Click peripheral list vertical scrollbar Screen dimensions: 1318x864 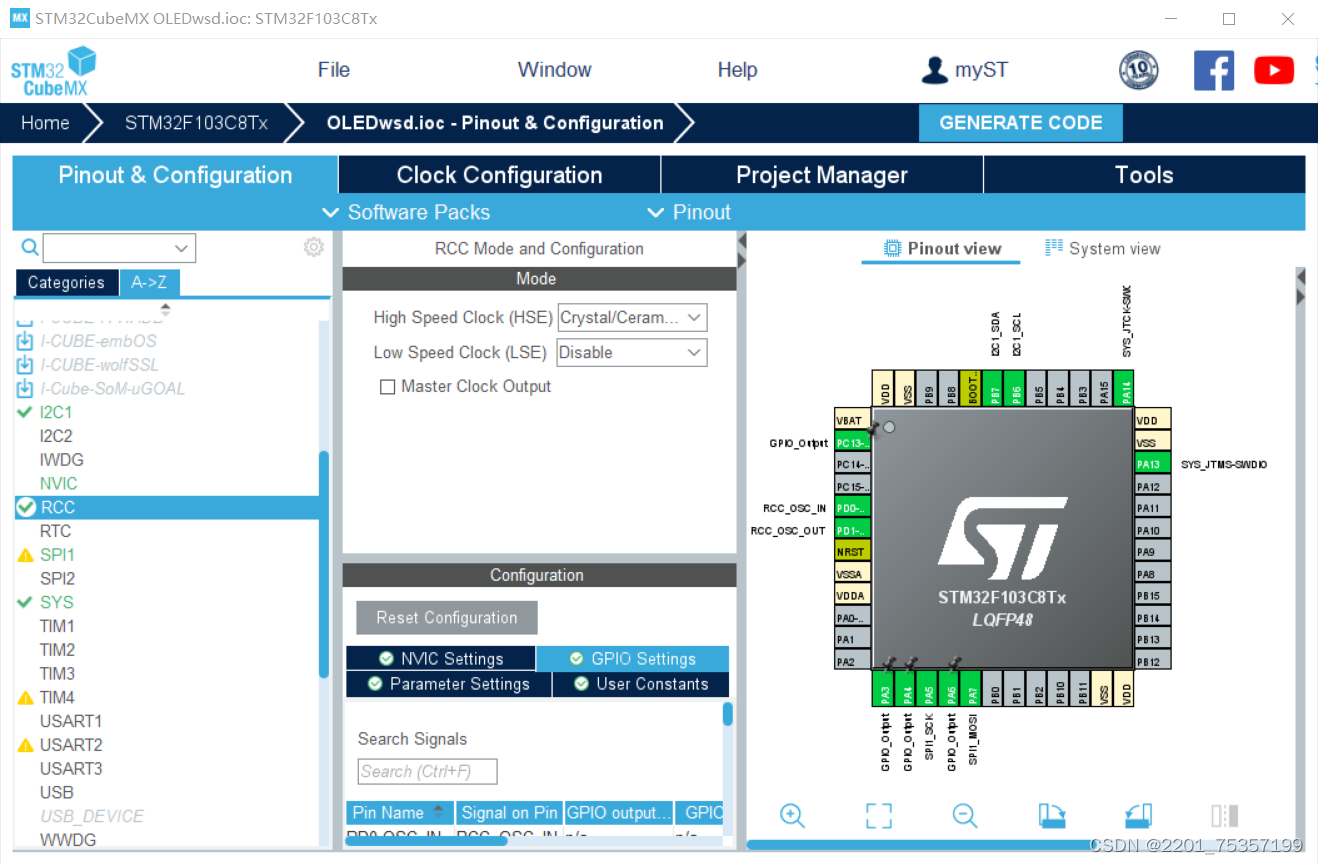coord(324,564)
